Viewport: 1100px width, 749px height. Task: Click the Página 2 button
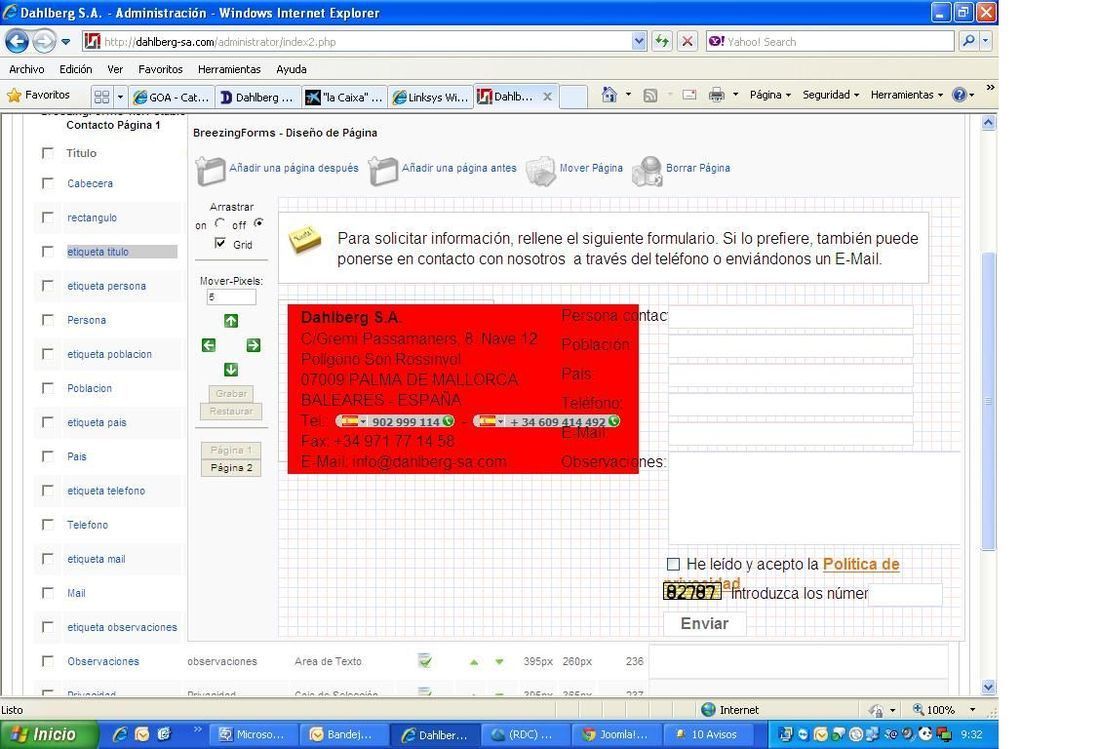[231, 468]
